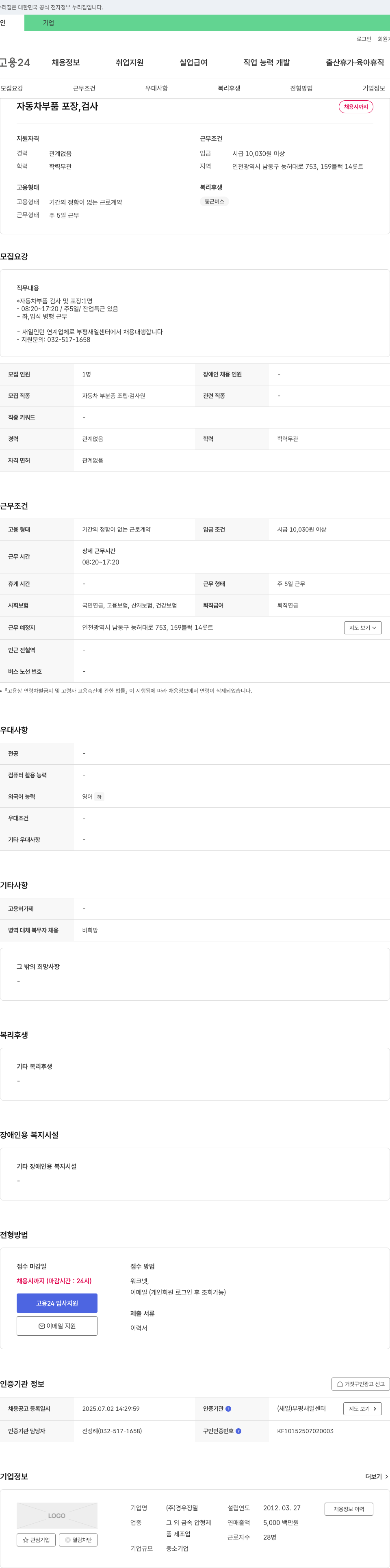
Task: Click the 고용24 site logo
Action: (15, 63)
